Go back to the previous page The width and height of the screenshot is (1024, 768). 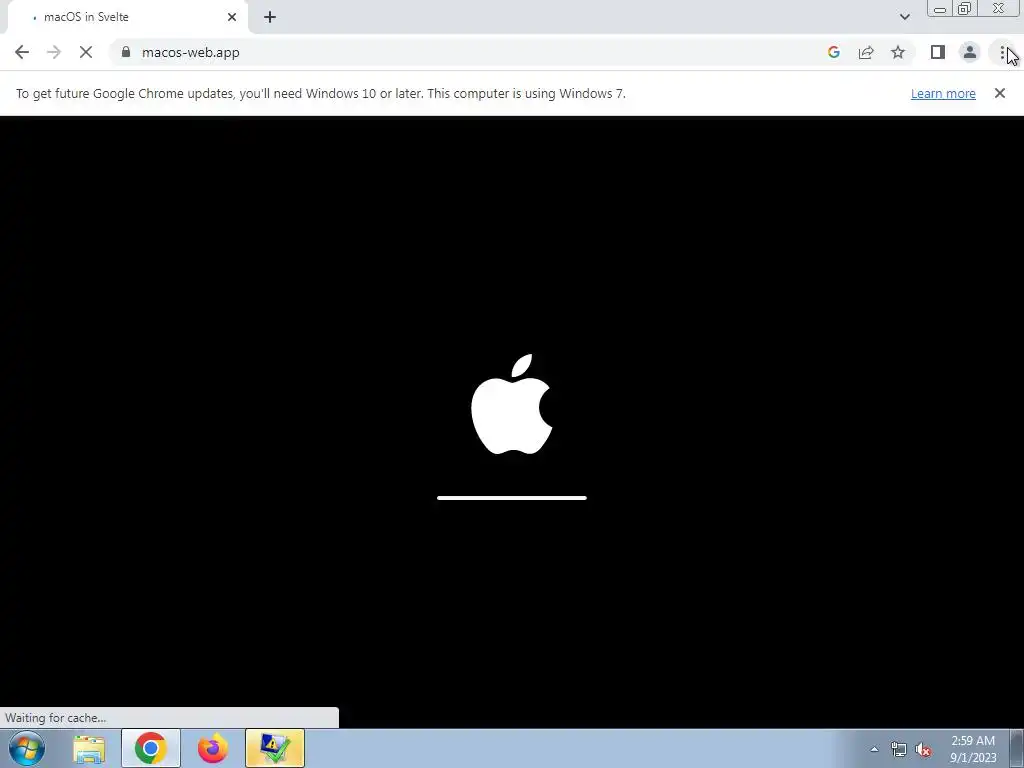22,52
